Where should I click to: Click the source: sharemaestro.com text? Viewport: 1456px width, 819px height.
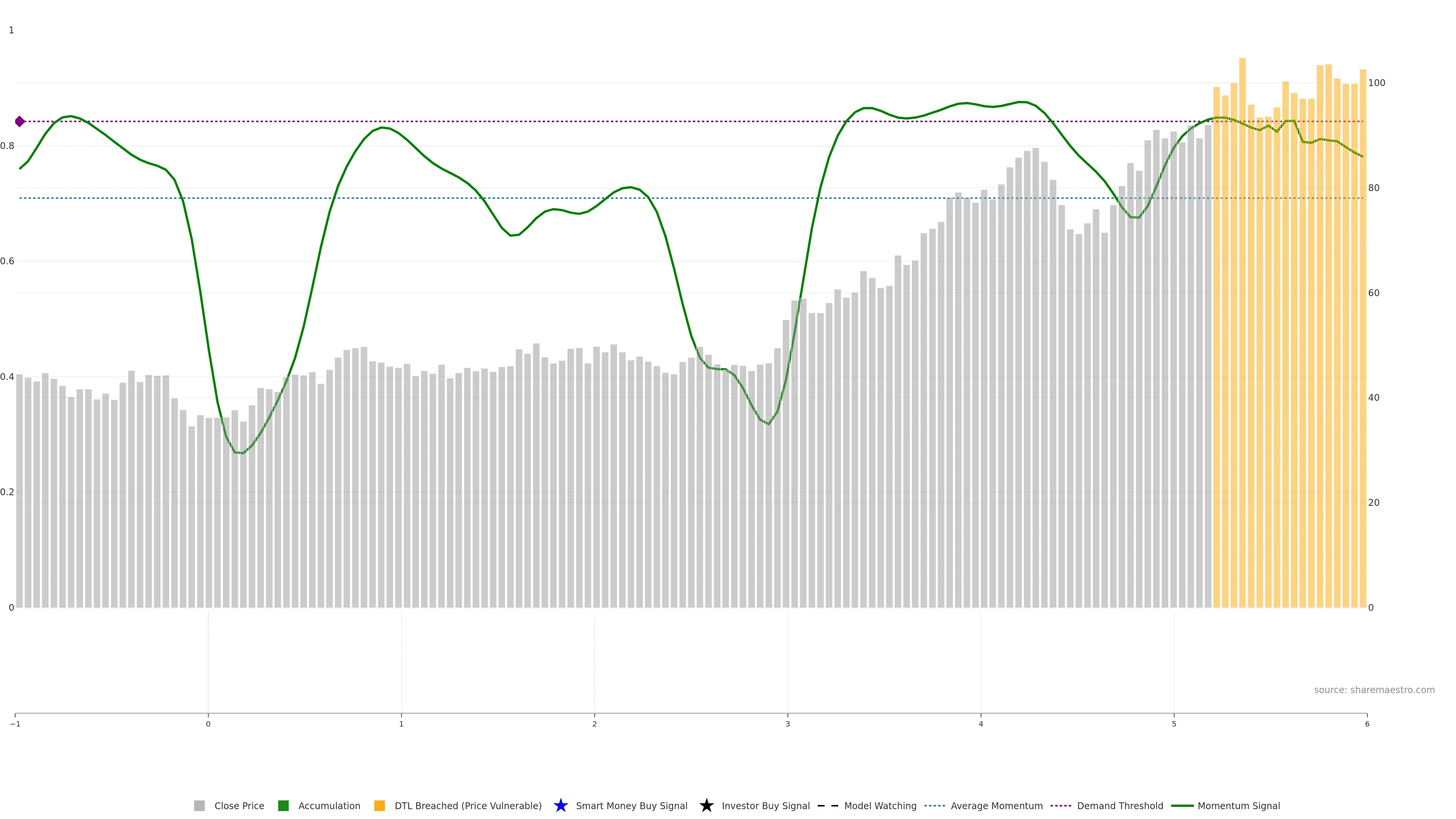pos(1374,690)
